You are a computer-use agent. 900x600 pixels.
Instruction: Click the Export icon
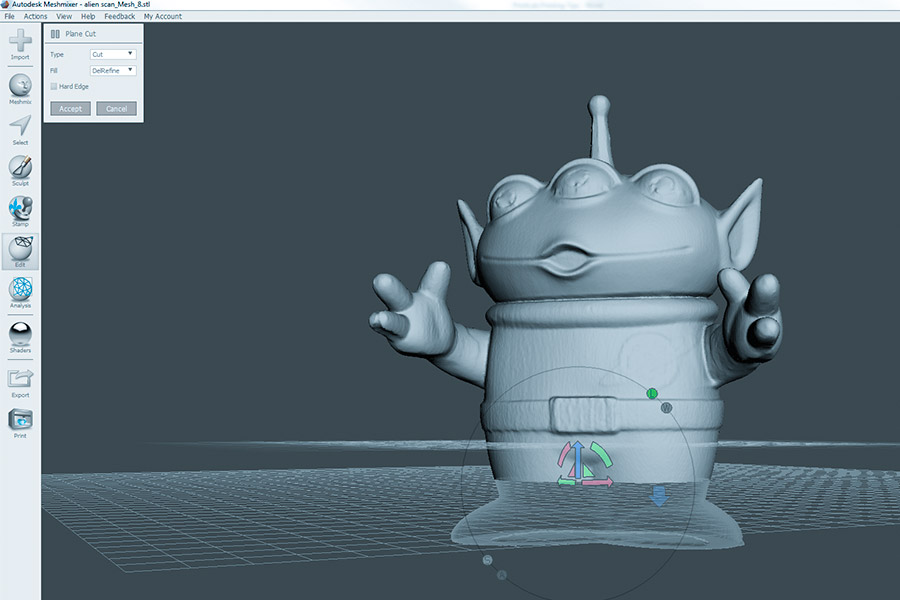click(20, 379)
